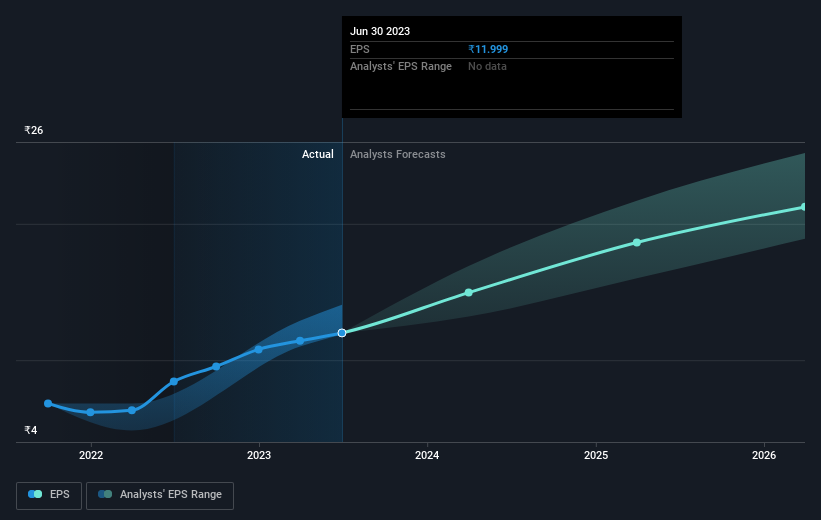Click the EPS legend color swatch icon
The width and height of the screenshot is (821, 520).
click(35, 494)
